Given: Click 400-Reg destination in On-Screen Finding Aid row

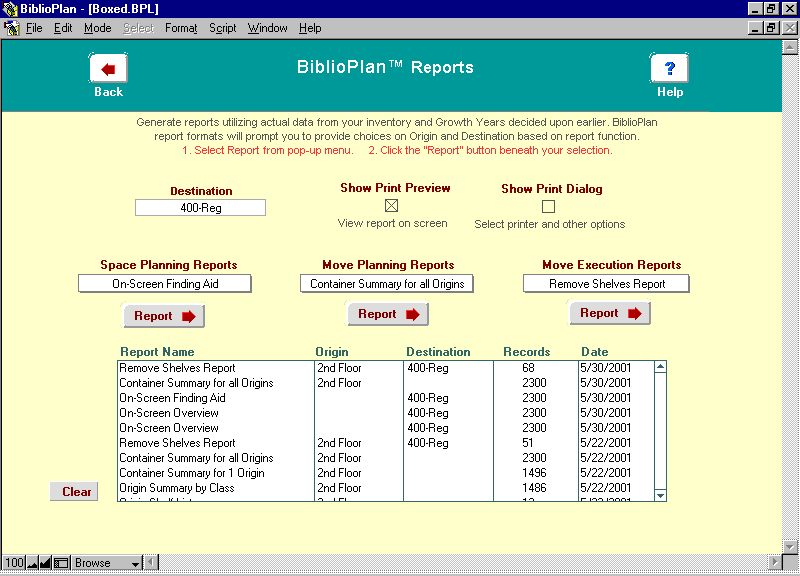Looking at the screenshot, I should pyautogui.click(x=428, y=398).
